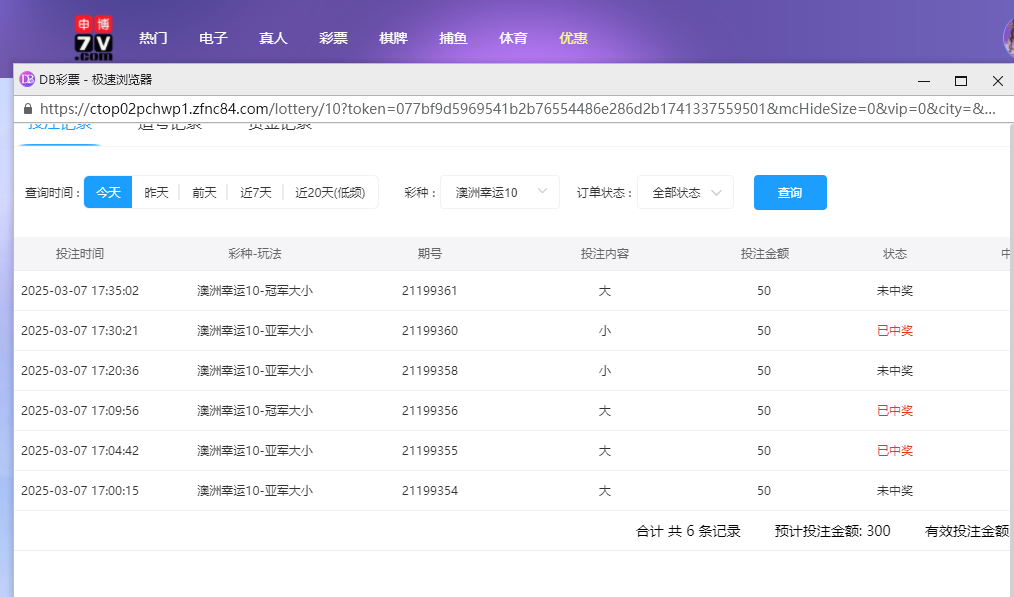
Task: Open the 彩票 navigation menu
Action: [x=333, y=38]
